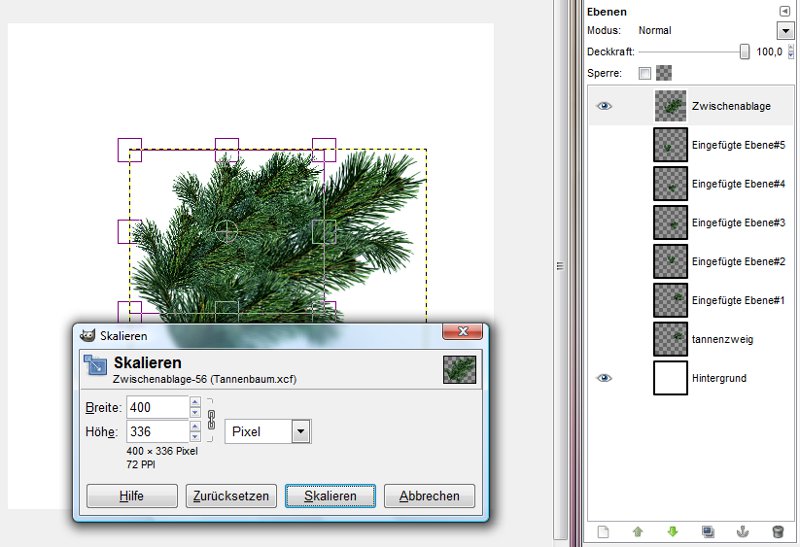Toggle the chain link aspect ratio lock
Viewport: 800px width, 547px height.
coord(210,419)
